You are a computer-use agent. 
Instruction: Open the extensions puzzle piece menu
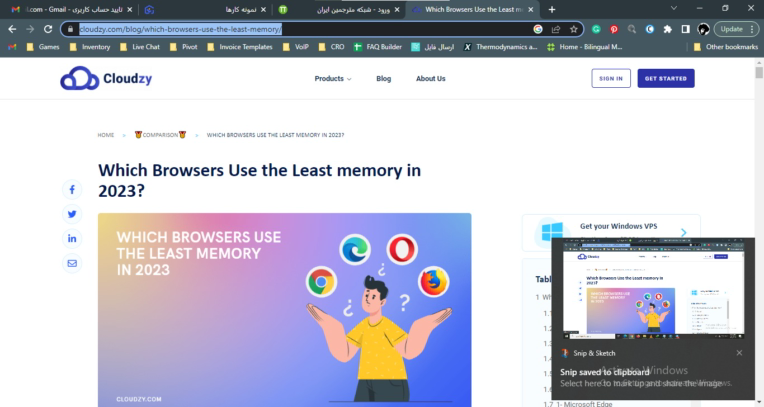coord(668,29)
